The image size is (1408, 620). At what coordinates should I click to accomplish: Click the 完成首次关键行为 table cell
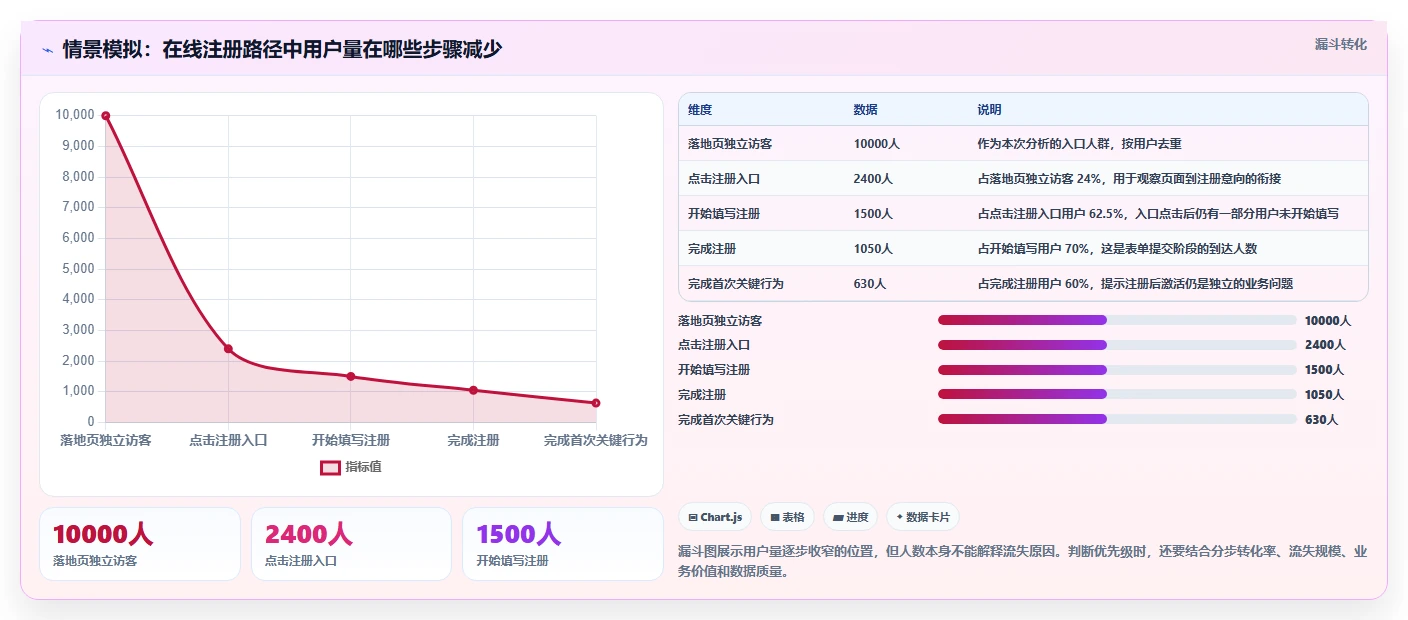pyautogui.click(x=736, y=284)
